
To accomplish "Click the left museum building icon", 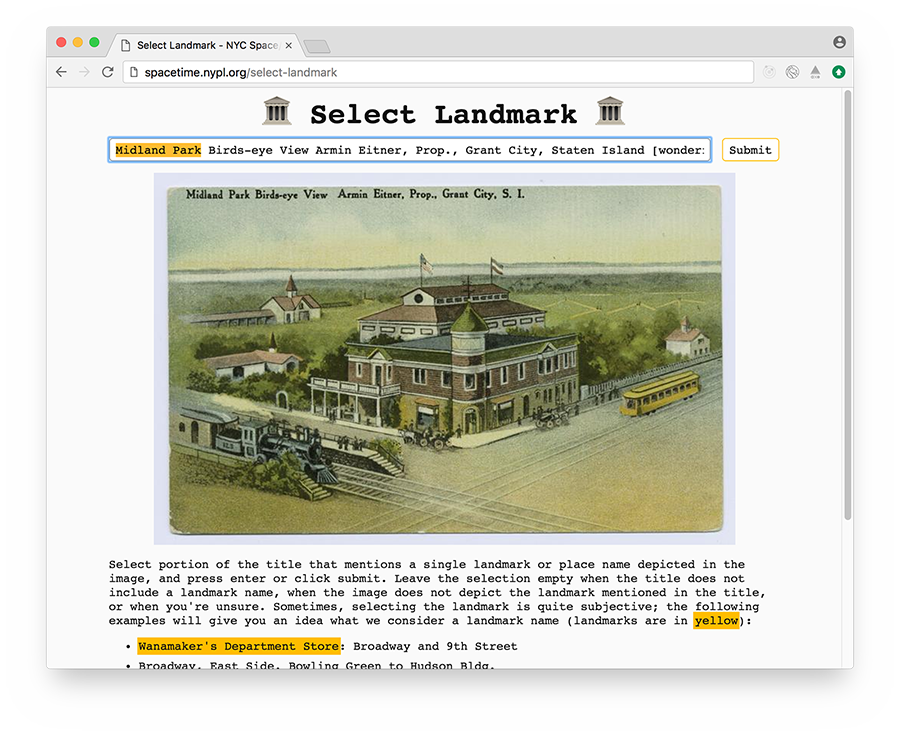I will [277, 111].
